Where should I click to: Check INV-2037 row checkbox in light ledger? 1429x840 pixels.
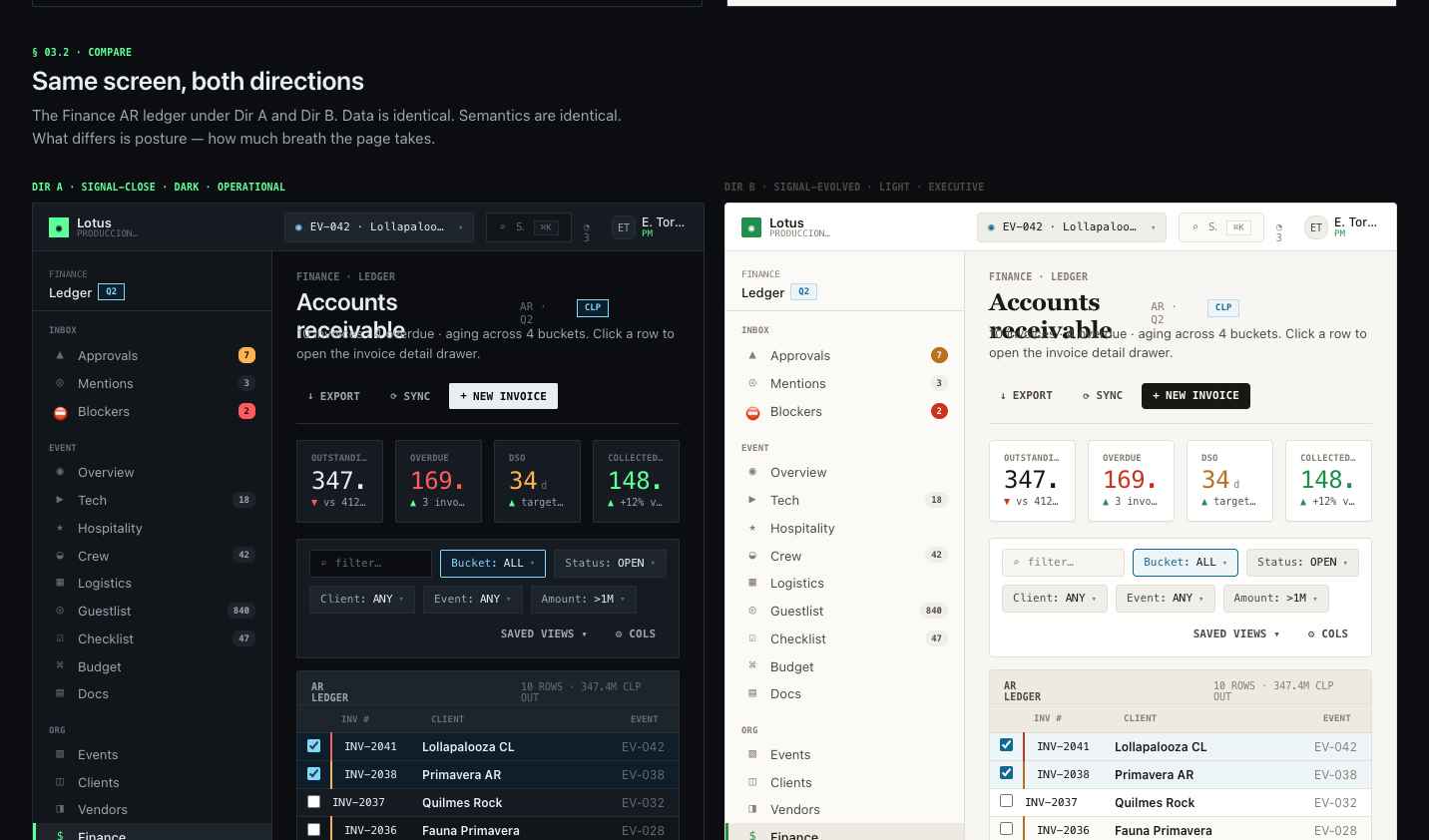1006,800
